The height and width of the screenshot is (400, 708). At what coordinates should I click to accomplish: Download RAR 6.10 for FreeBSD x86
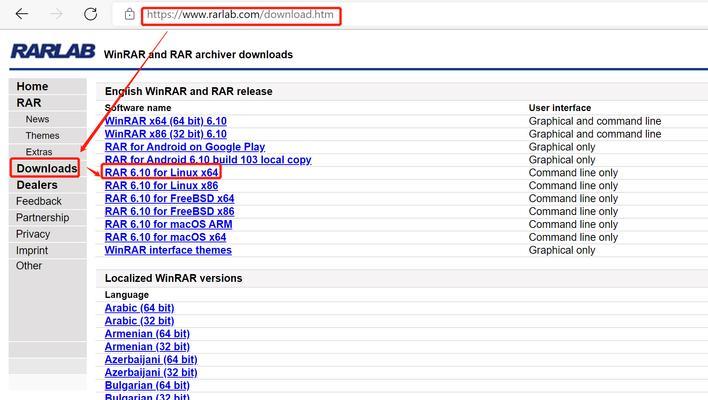169,211
